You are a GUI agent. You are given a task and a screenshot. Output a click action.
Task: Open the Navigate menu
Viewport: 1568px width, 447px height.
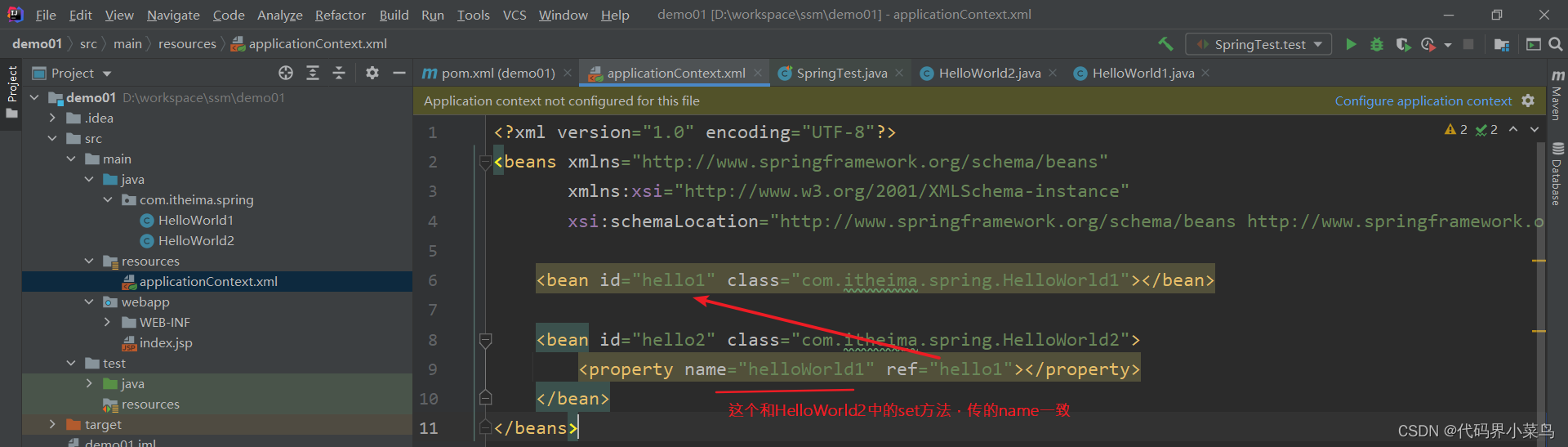173,15
